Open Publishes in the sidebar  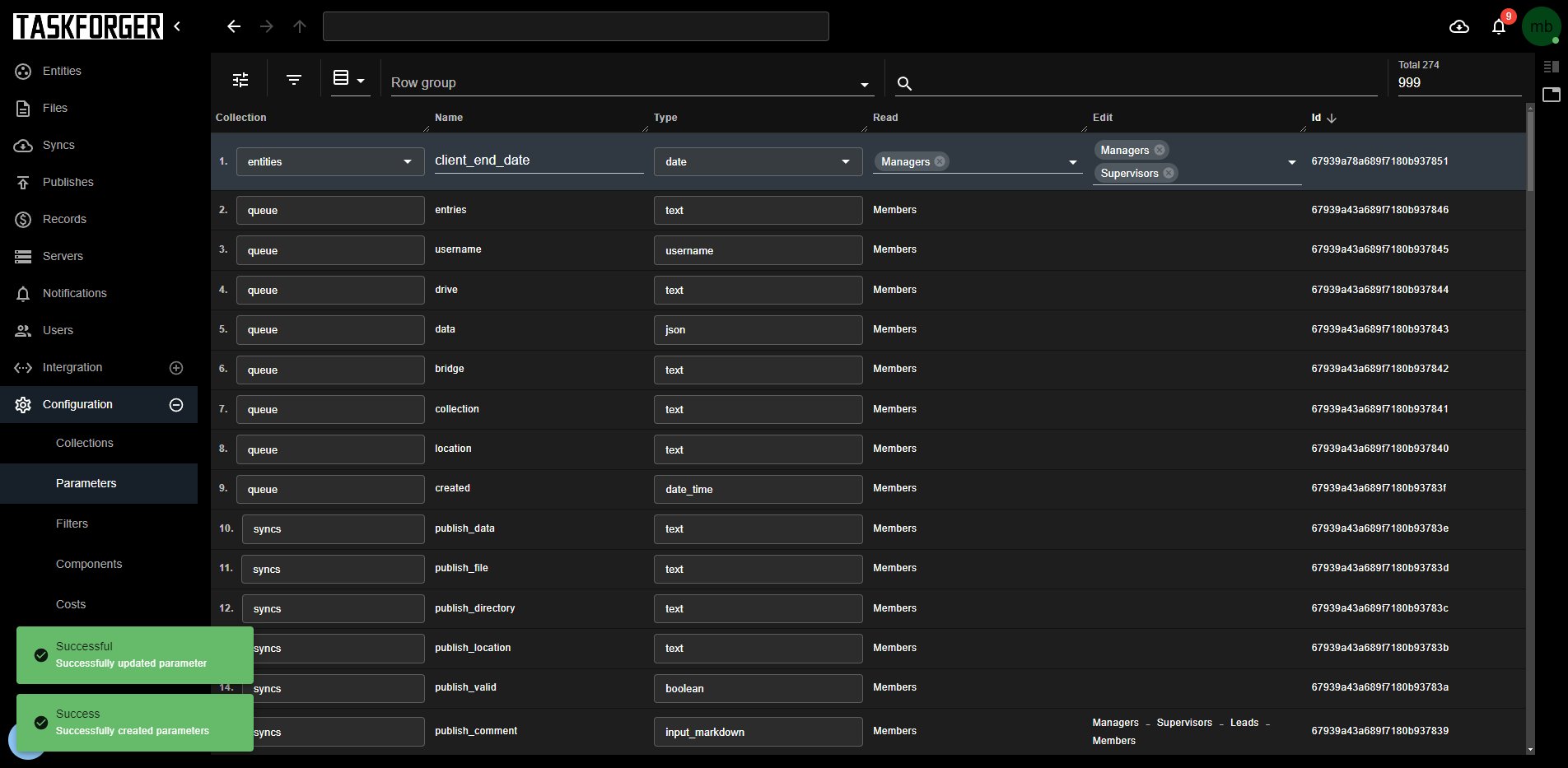coord(99,182)
